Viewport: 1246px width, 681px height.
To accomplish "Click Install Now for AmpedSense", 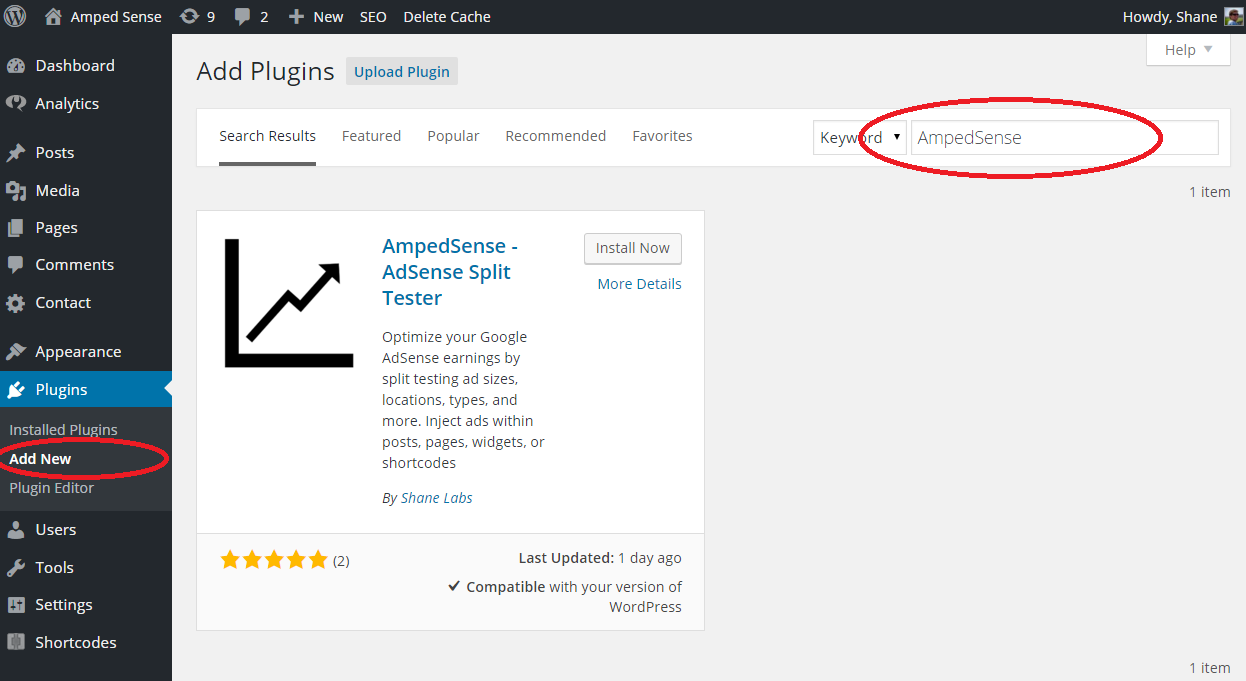I will pyautogui.click(x=633, y=248).
